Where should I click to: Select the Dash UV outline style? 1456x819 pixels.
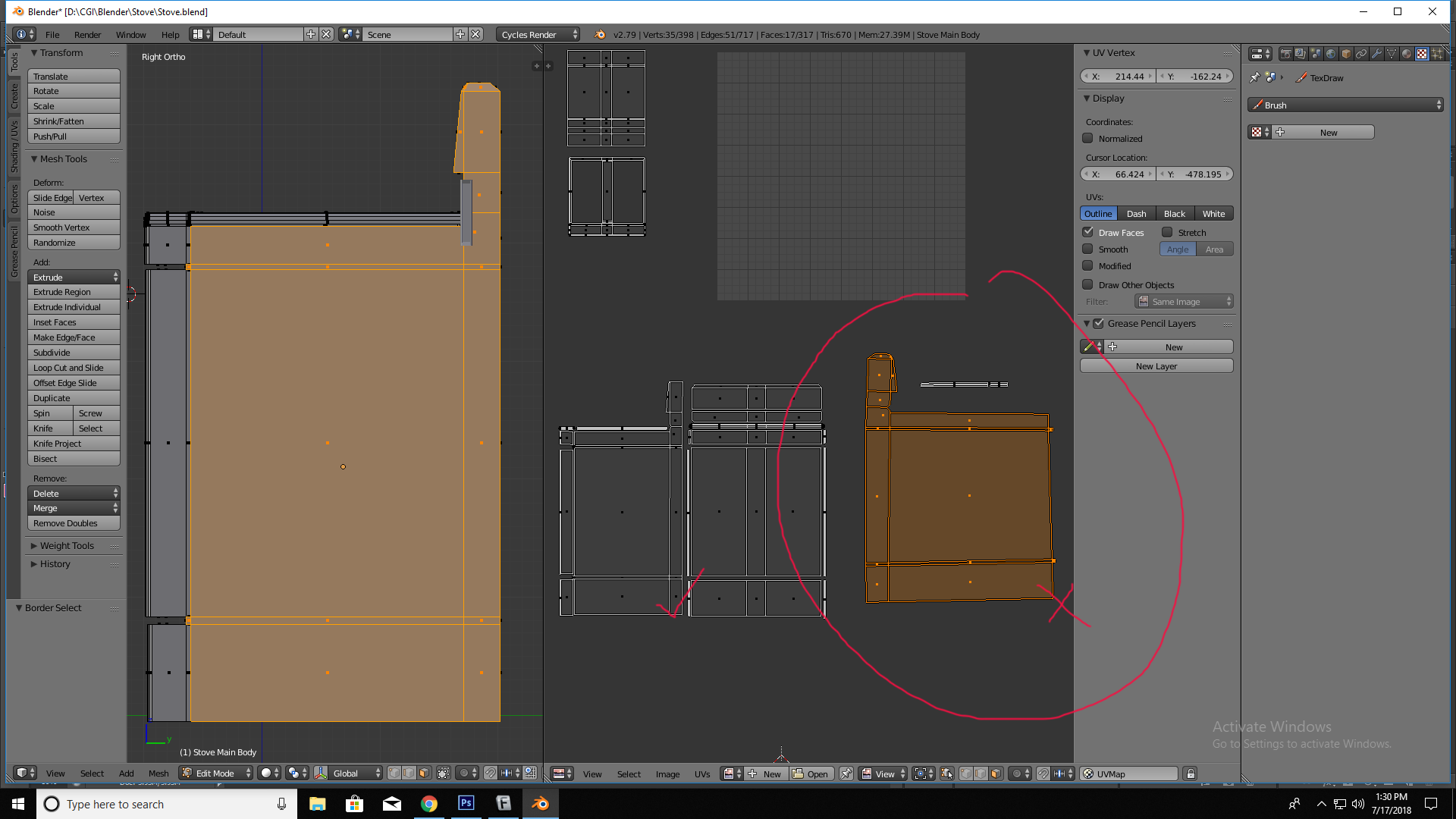pos(1136,214)
